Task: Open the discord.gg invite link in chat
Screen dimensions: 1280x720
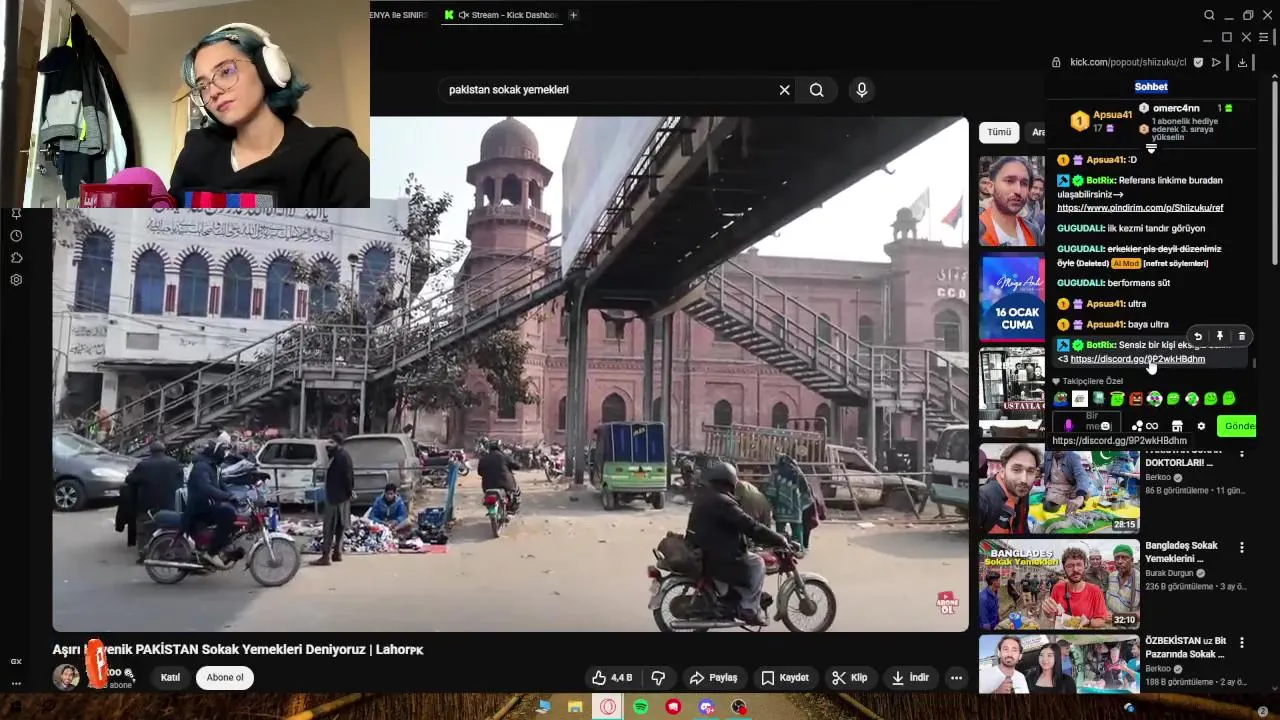Action: point(1138,359)
